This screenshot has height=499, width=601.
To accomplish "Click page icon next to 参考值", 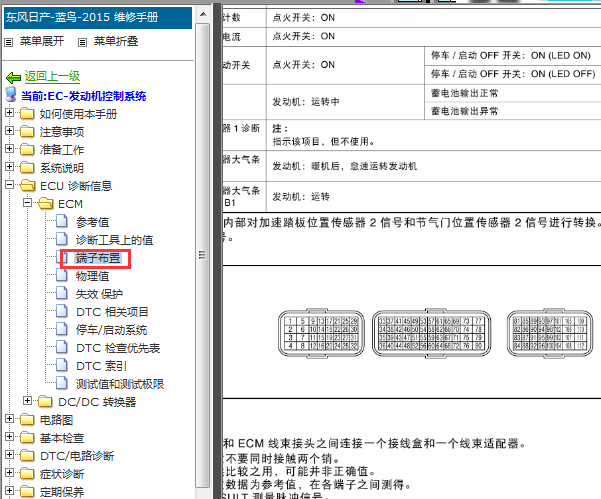I will point(62,221).
